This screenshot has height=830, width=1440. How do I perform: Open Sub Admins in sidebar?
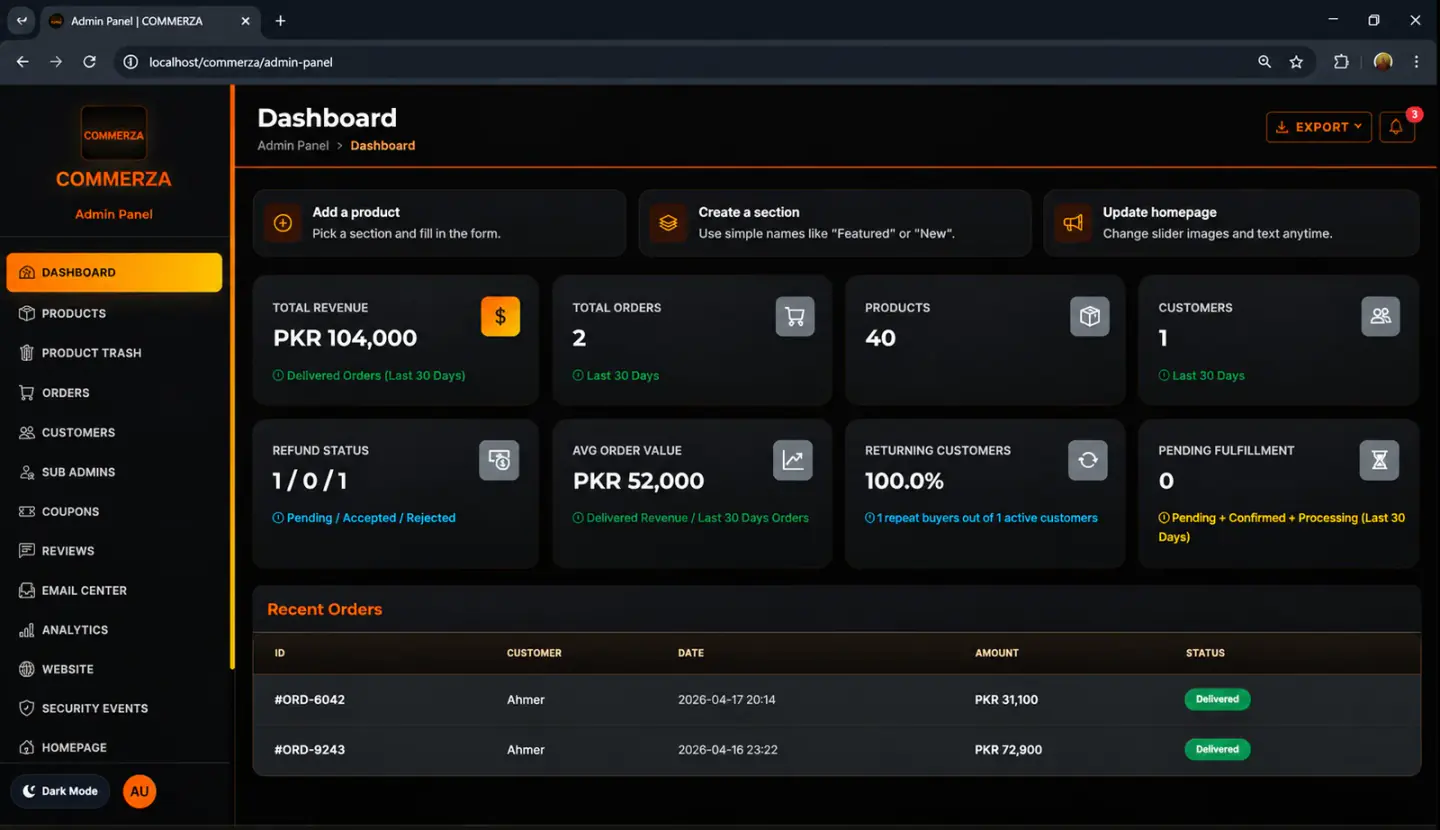[x=114, y=472]
